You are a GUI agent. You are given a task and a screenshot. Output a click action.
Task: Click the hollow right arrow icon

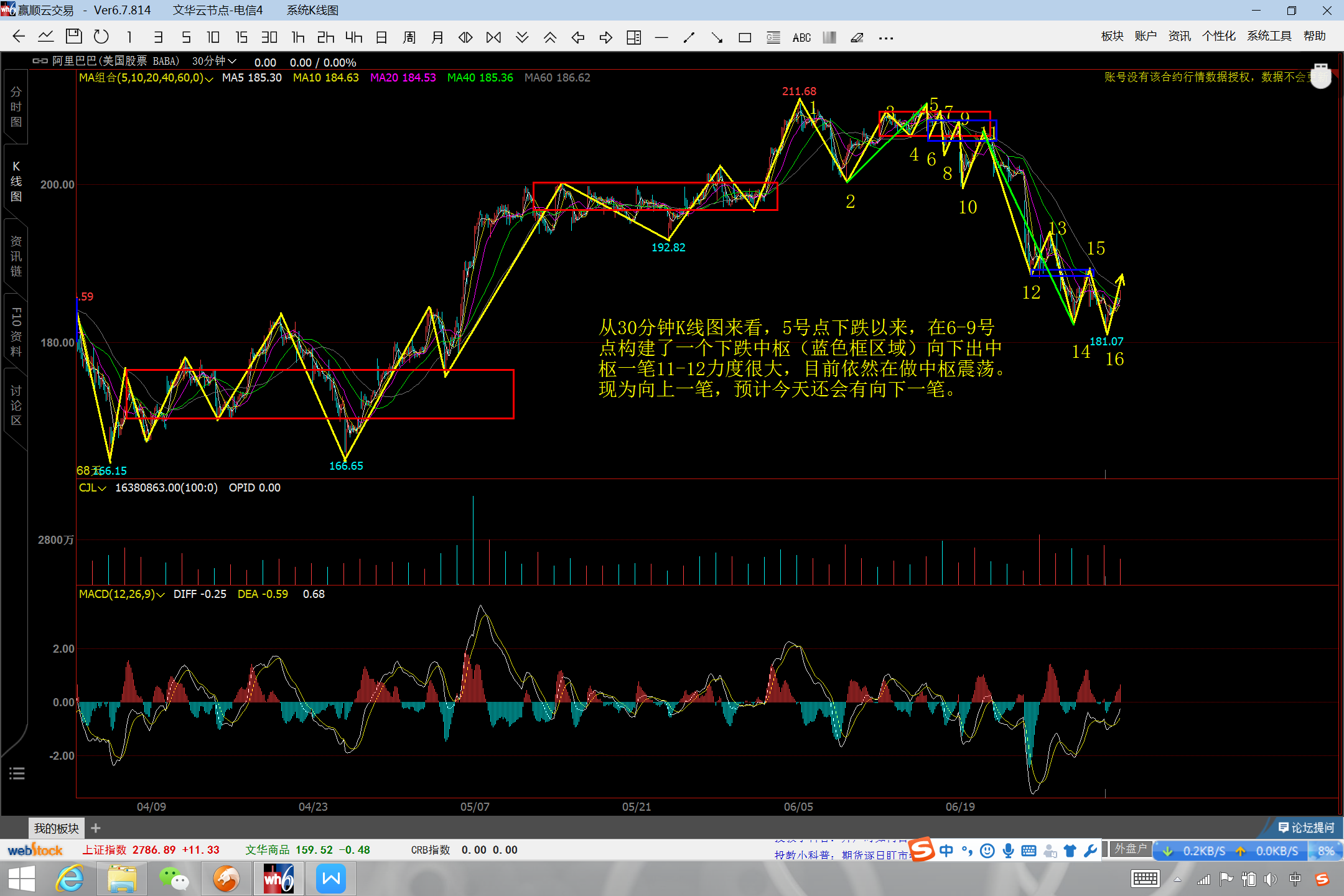[606, 37]
